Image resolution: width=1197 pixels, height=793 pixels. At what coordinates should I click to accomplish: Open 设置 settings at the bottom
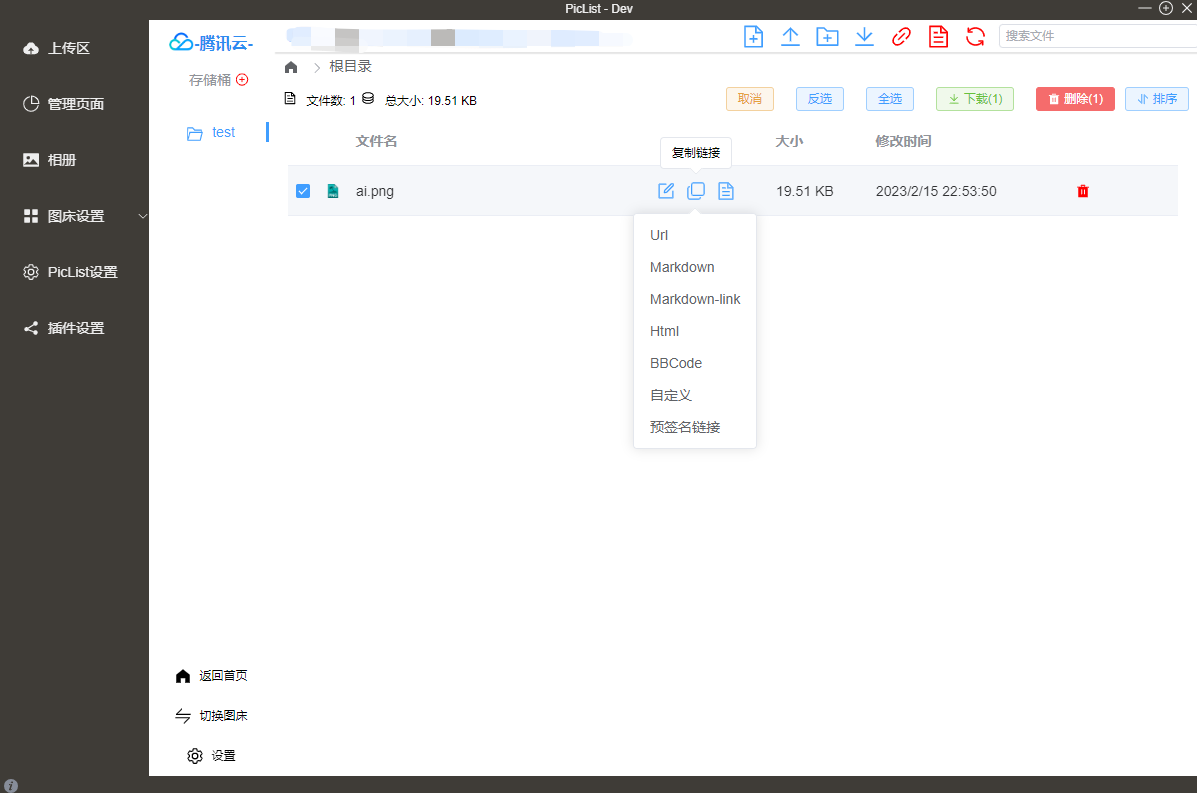[211, 756]
